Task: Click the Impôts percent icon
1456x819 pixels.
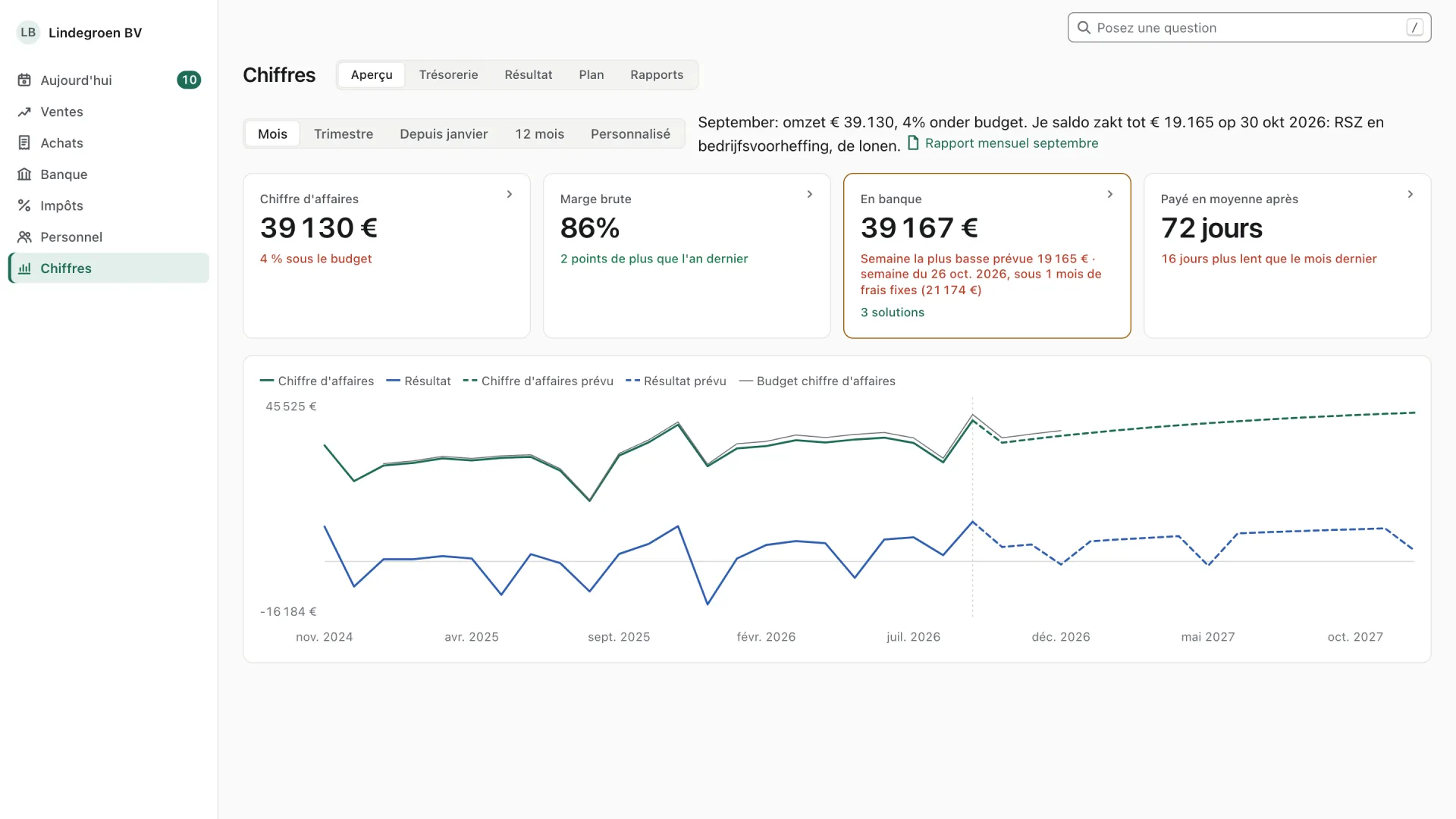Action: pyautogui.click(x=24, y=206)
